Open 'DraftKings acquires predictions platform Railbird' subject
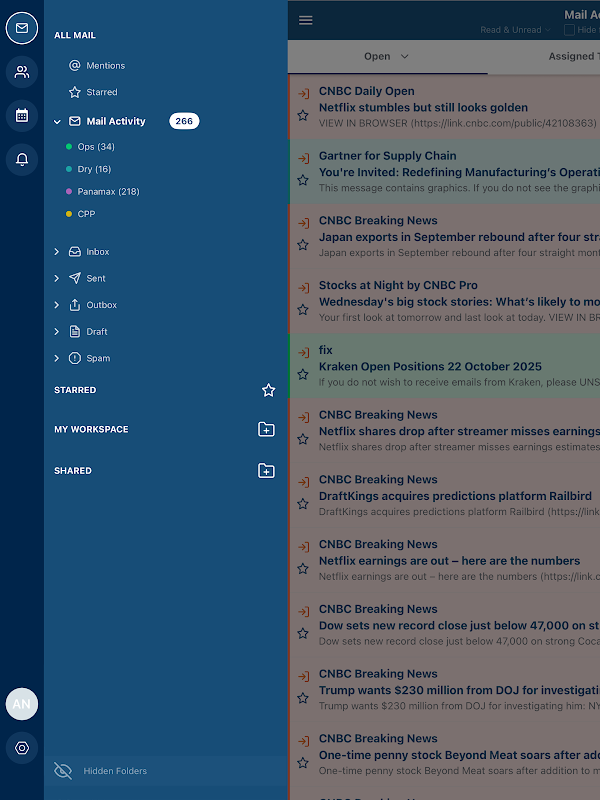The width and height of the screenshot is (600, 800). pyautogui.click(x=455, y=496)
